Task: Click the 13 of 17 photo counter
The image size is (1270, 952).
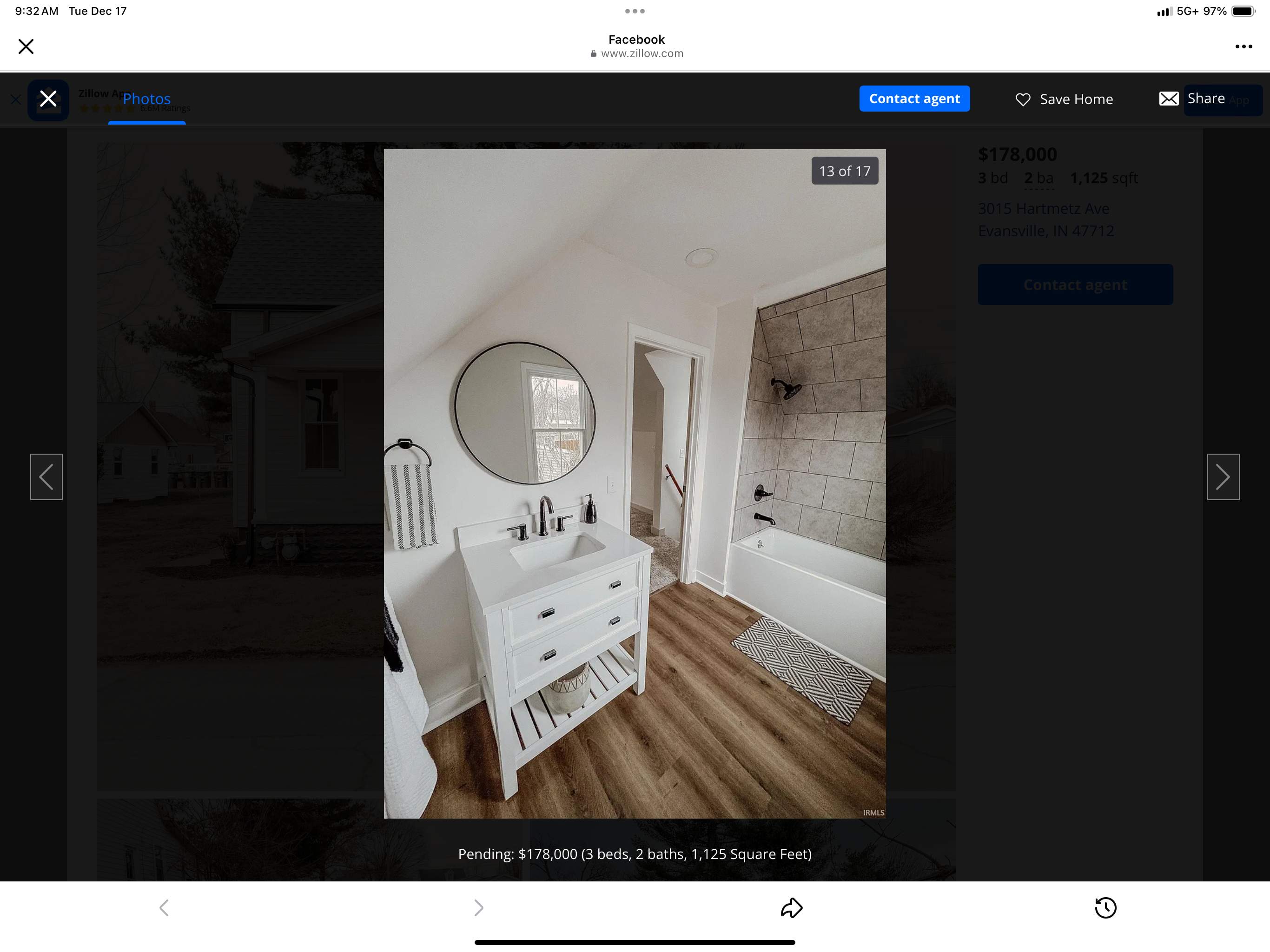Action: (x=844, y=171)
